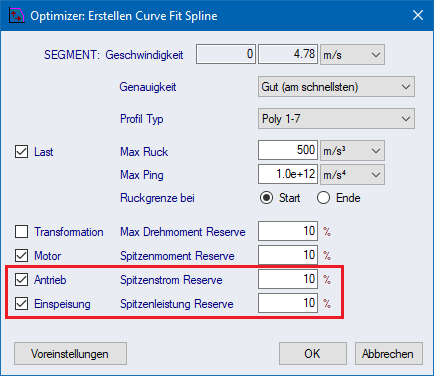Click the Max Ruck value field

(x=288, y=150)
